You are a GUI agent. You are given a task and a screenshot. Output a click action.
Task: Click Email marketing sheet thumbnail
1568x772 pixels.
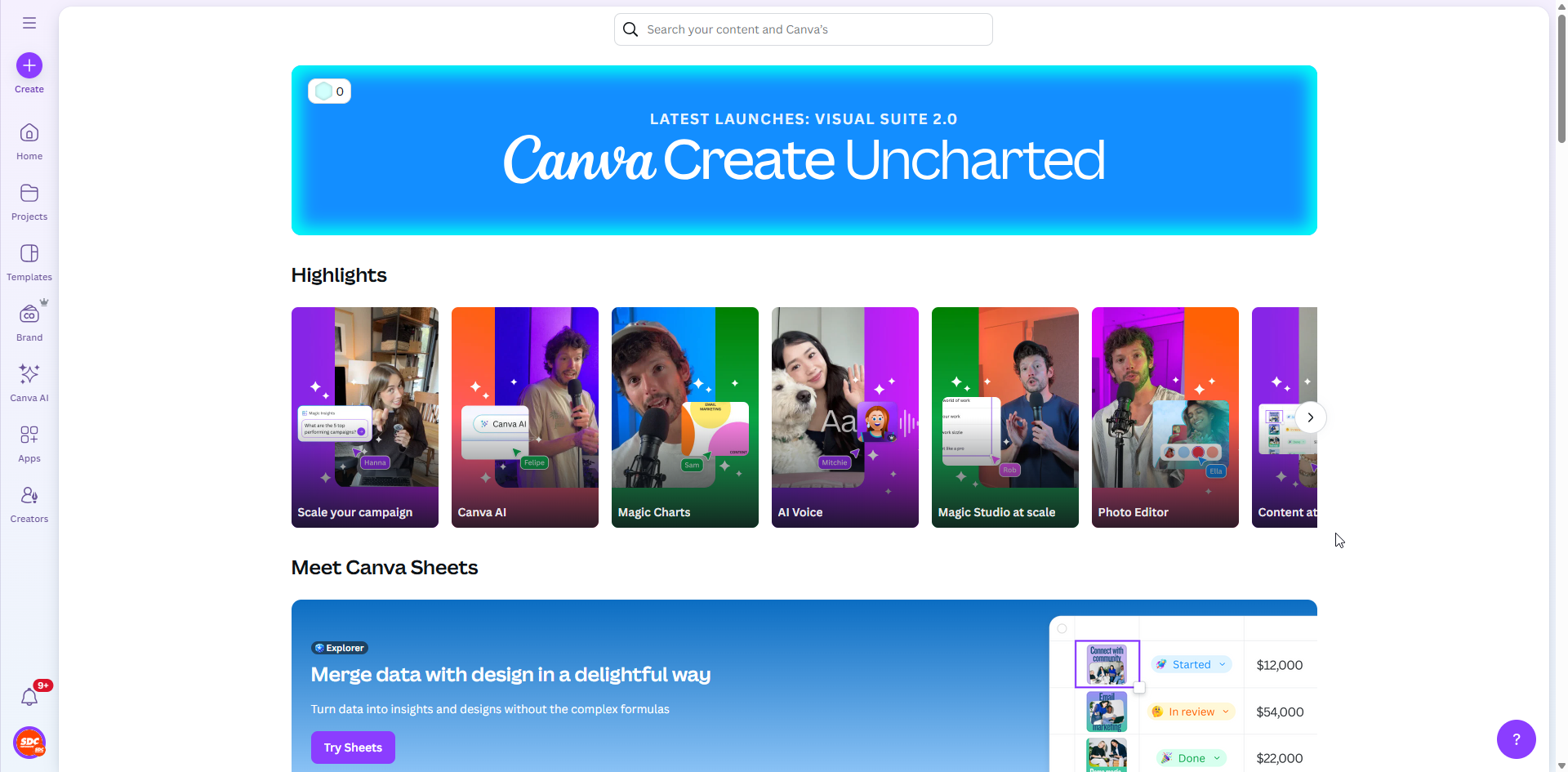[1107, 712]
